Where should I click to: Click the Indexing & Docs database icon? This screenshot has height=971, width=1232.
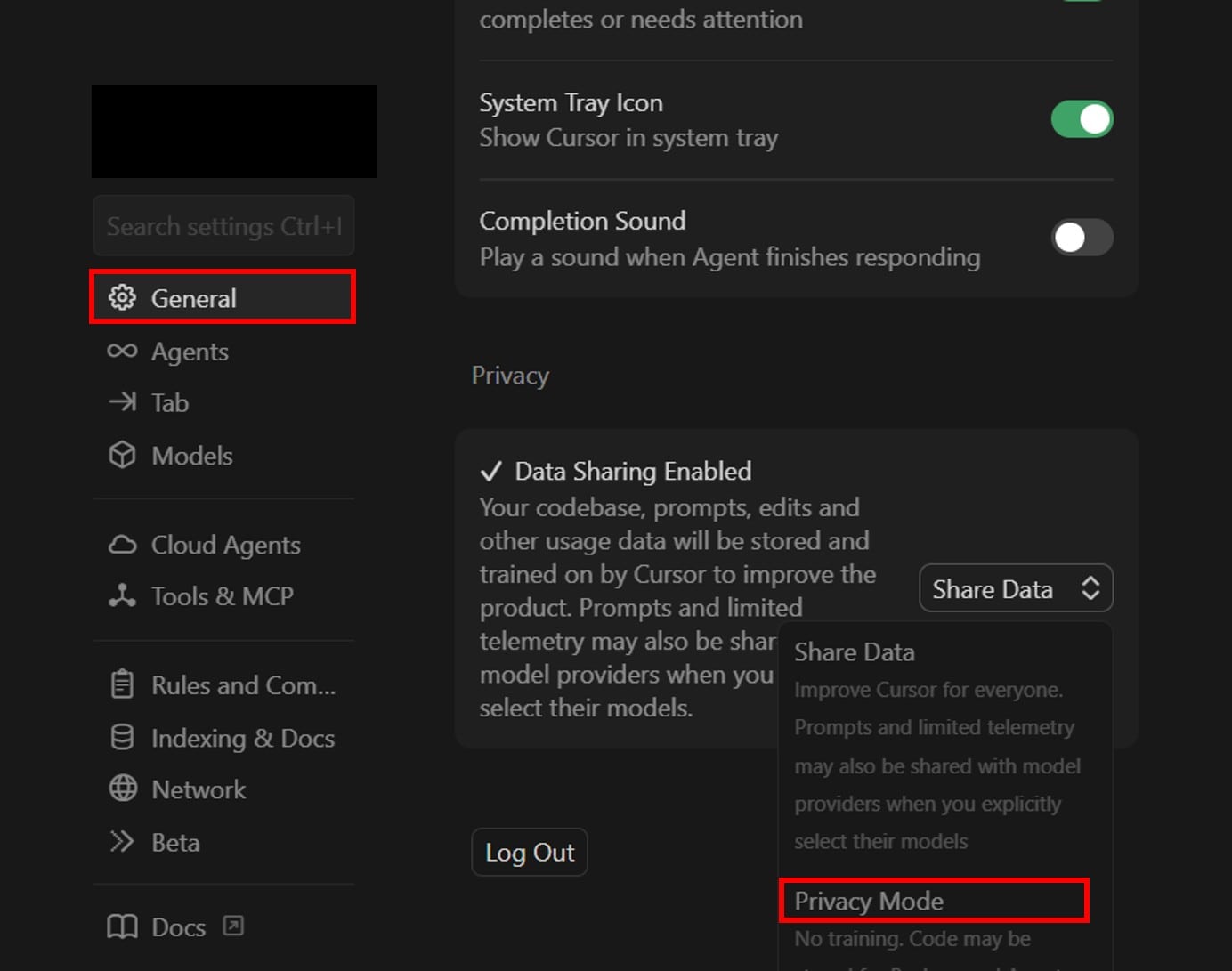click(x=122, y=737)
